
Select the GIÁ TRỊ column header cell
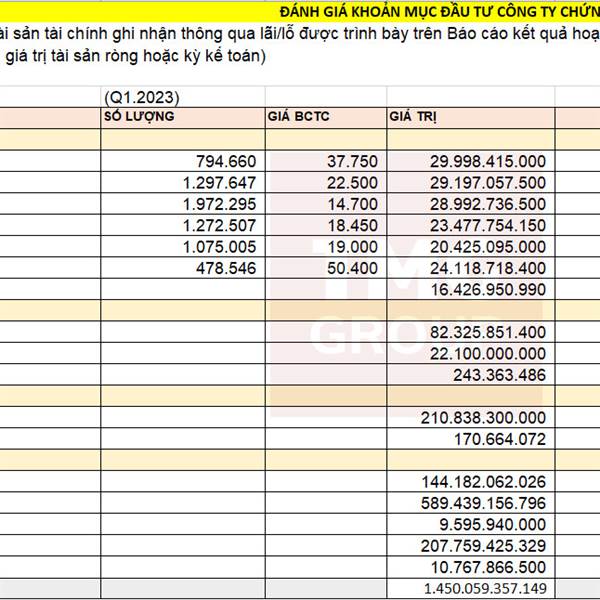coord(471,117)
